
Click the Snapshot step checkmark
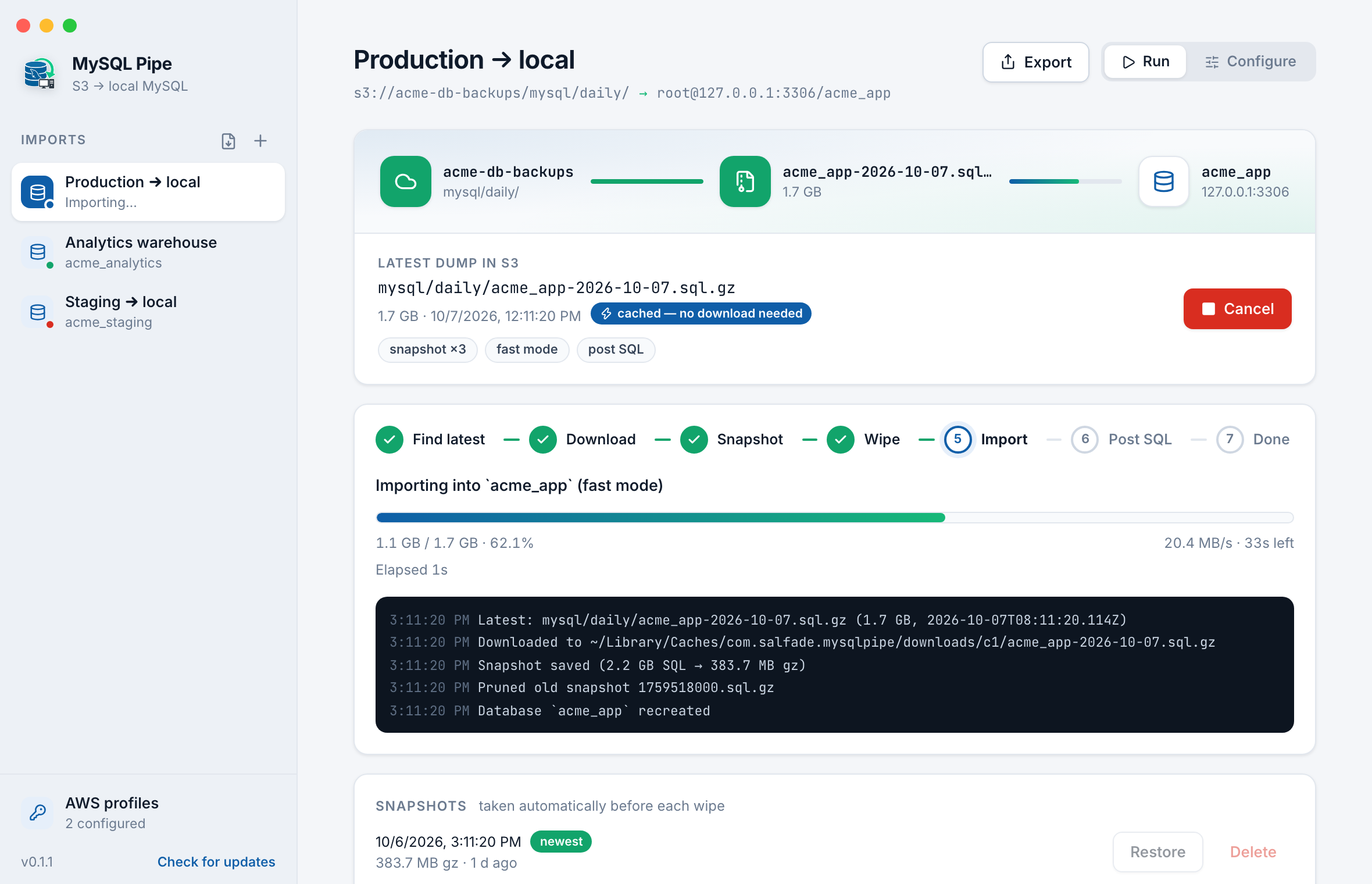694,440
